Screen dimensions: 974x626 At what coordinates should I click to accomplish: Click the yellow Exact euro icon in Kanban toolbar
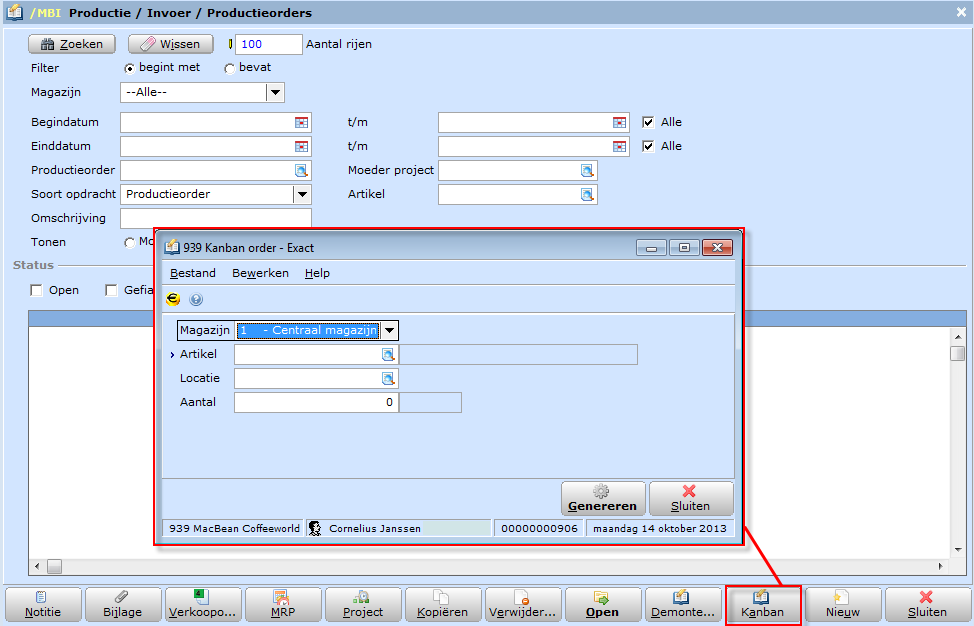(173, 299)
